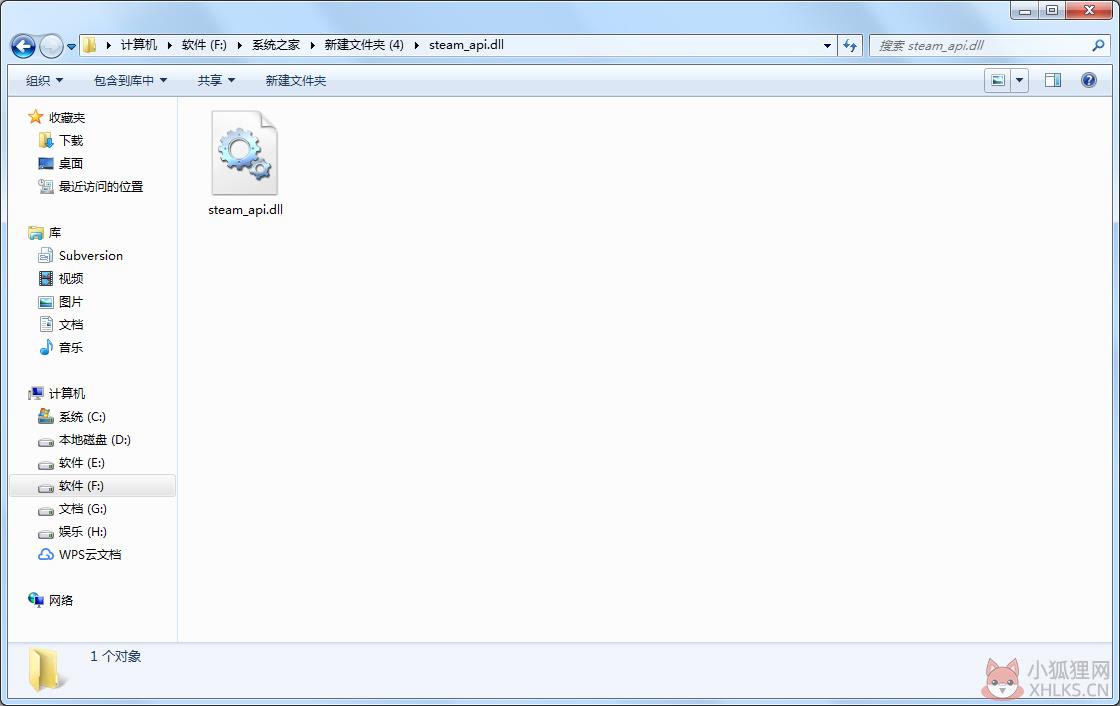Select 网络 in navigation pane

click(61, 600)
